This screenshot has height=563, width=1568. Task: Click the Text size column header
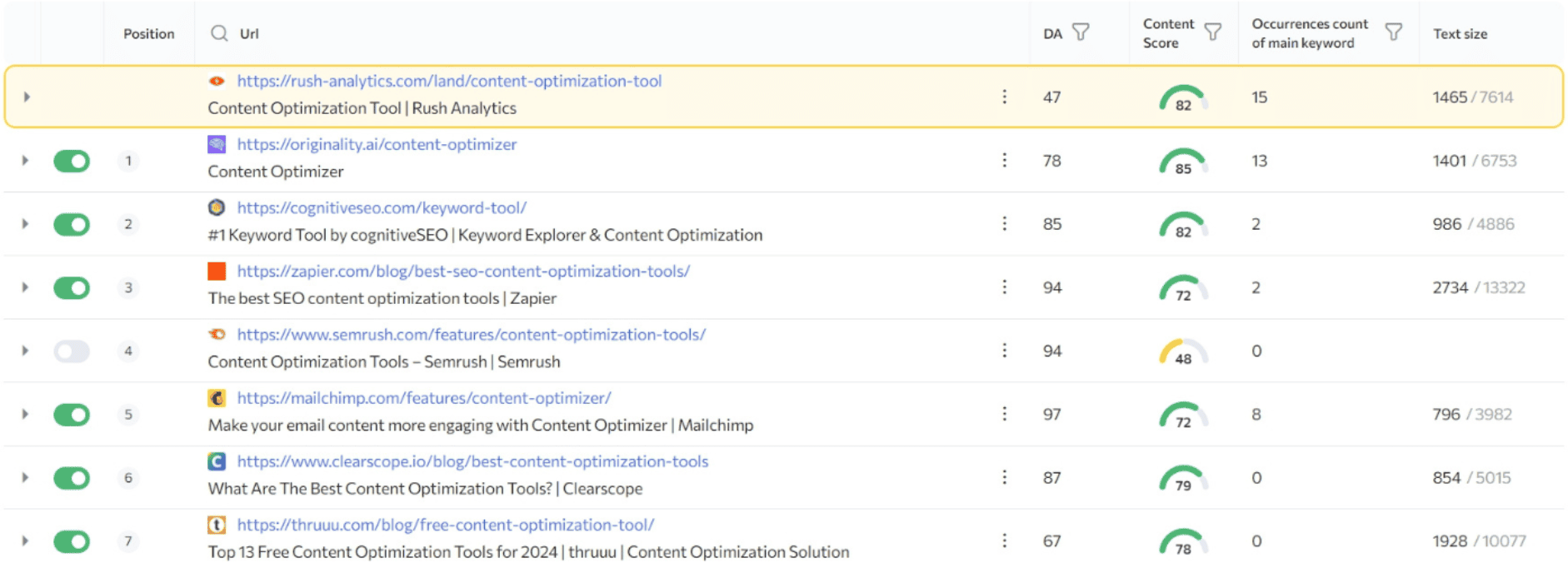[1460, 33]
